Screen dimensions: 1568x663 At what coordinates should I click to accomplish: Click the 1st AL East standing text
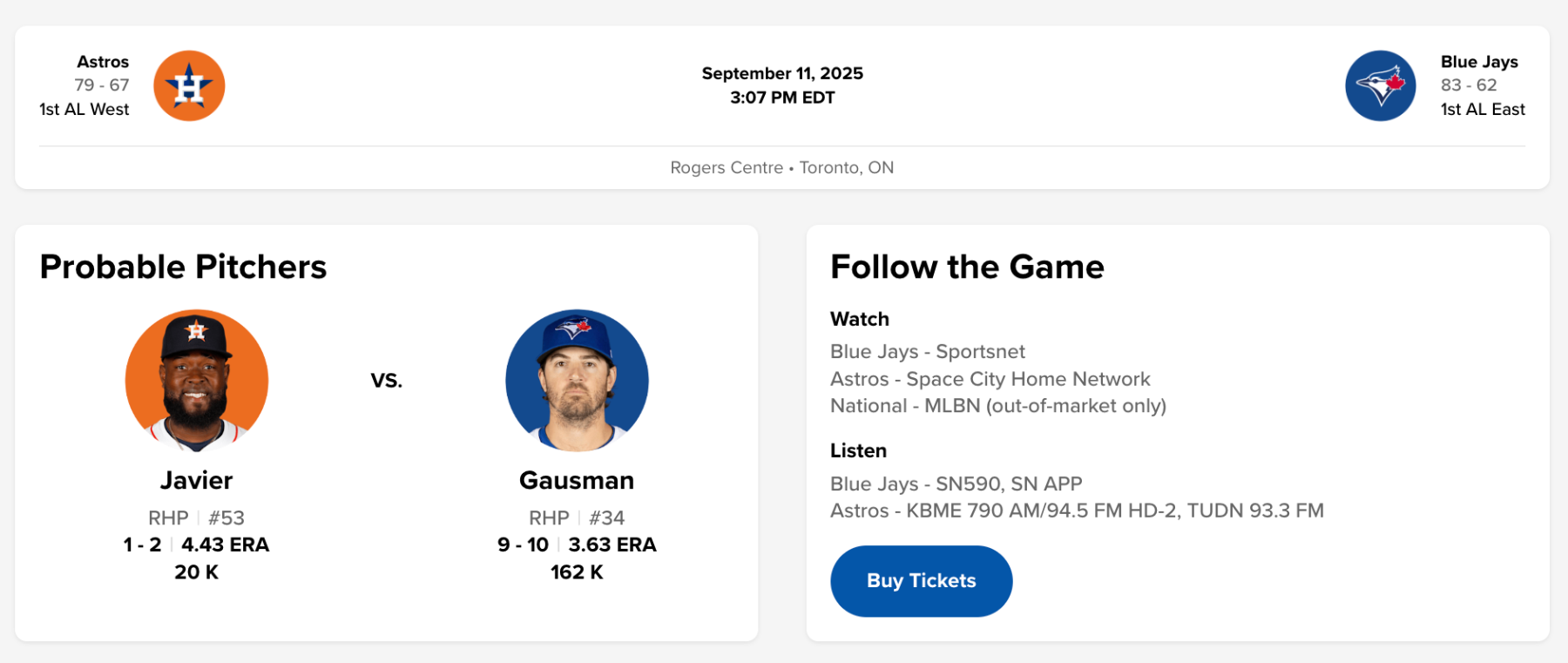(x=1482, y=109)
